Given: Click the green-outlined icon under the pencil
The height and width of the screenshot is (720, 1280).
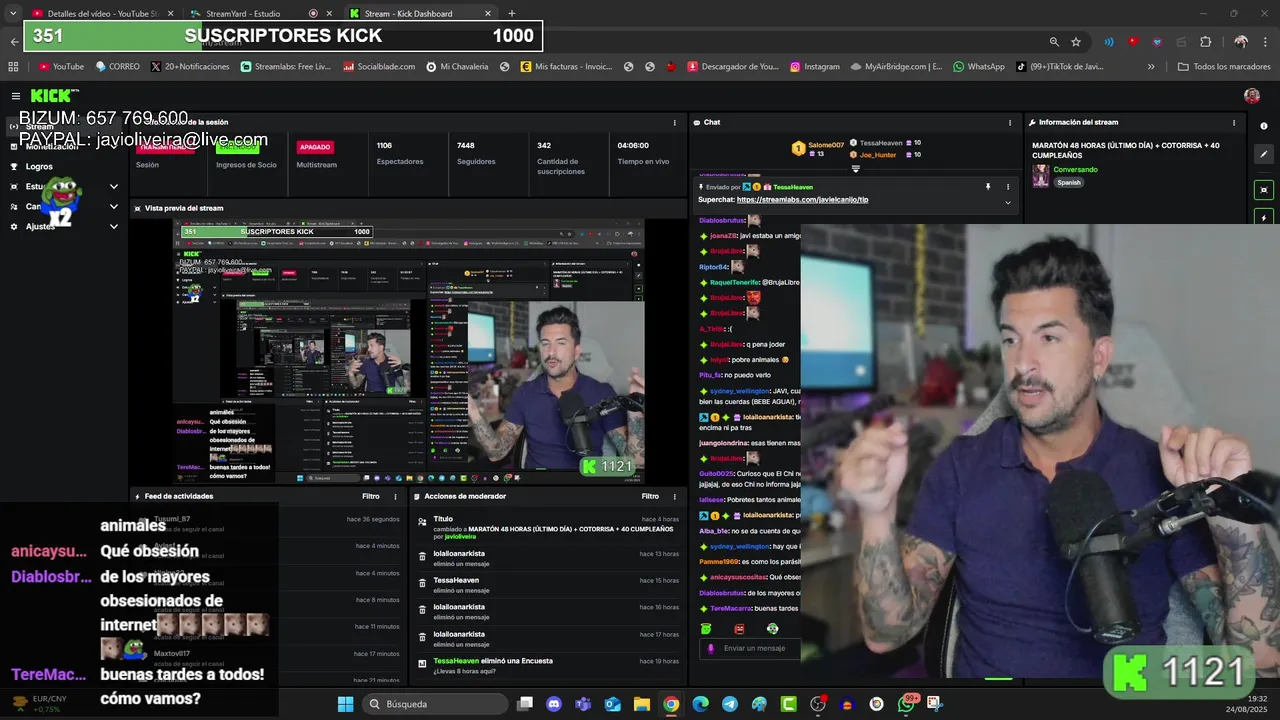Looking at the screenshot, I should 1264,190.
